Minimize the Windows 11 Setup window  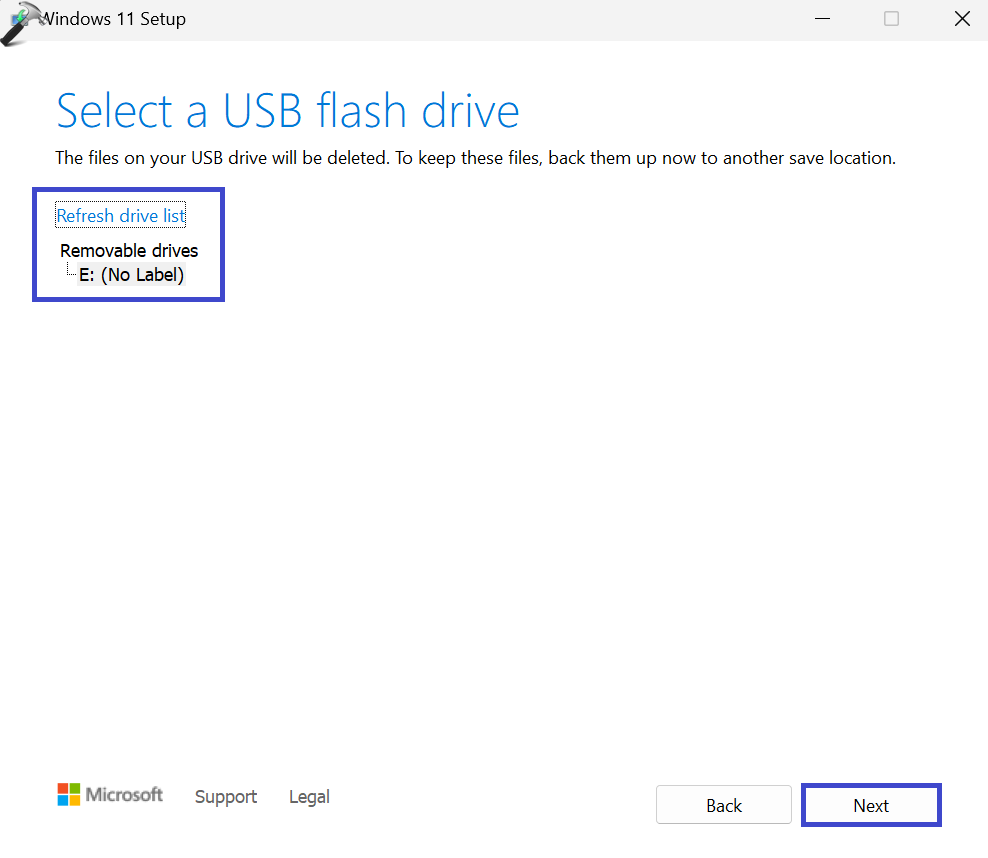(x=820, y=19)
